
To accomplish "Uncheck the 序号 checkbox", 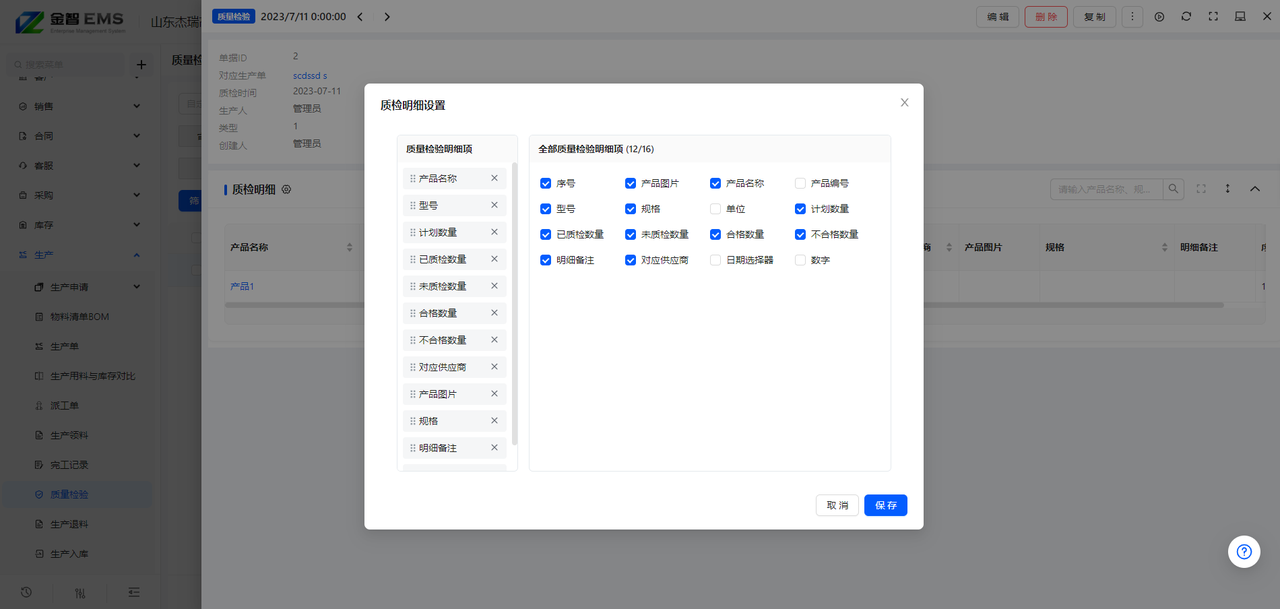I will [x=546, y=184].
